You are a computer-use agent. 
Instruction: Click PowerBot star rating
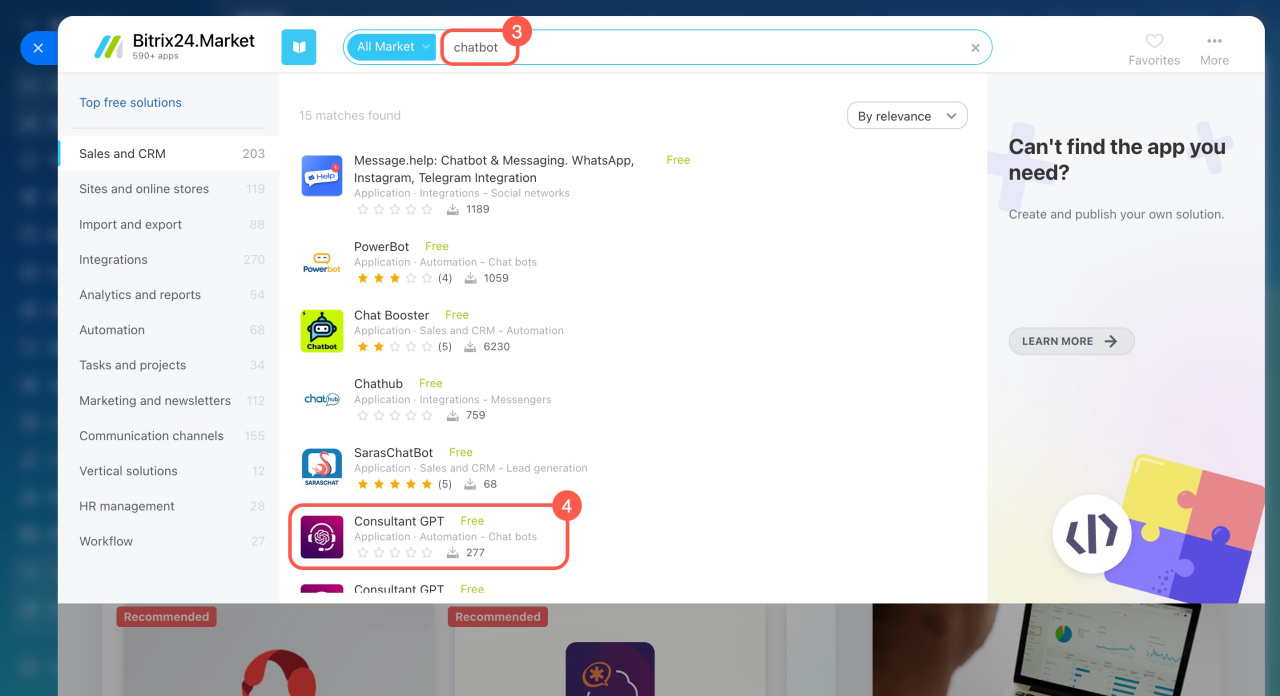tap(395, 278)
